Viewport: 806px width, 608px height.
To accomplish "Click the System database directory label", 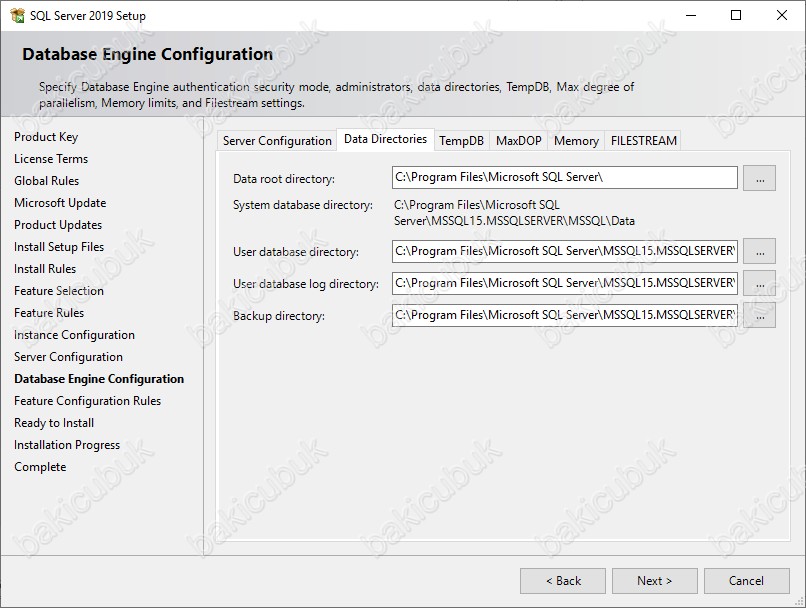I will [303, 205].
